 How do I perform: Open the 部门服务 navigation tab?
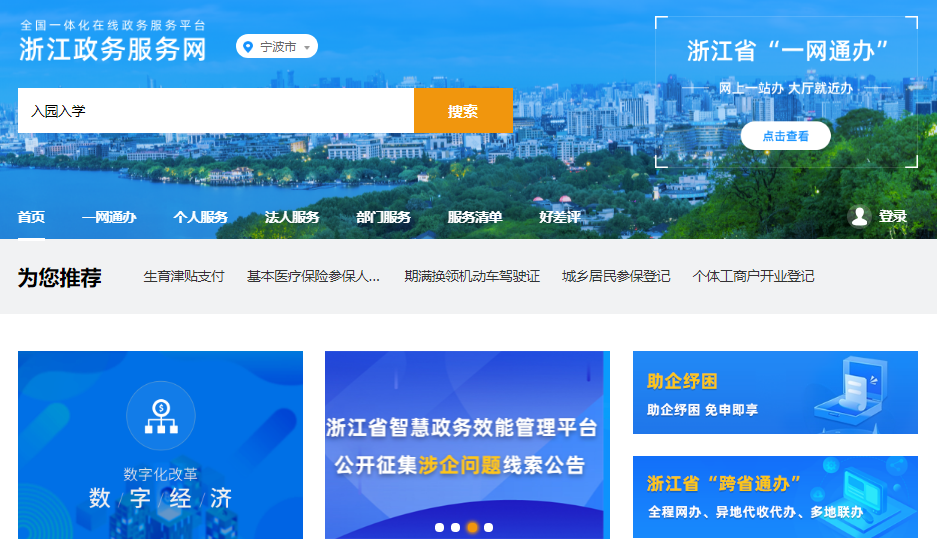tap(383, 217)
